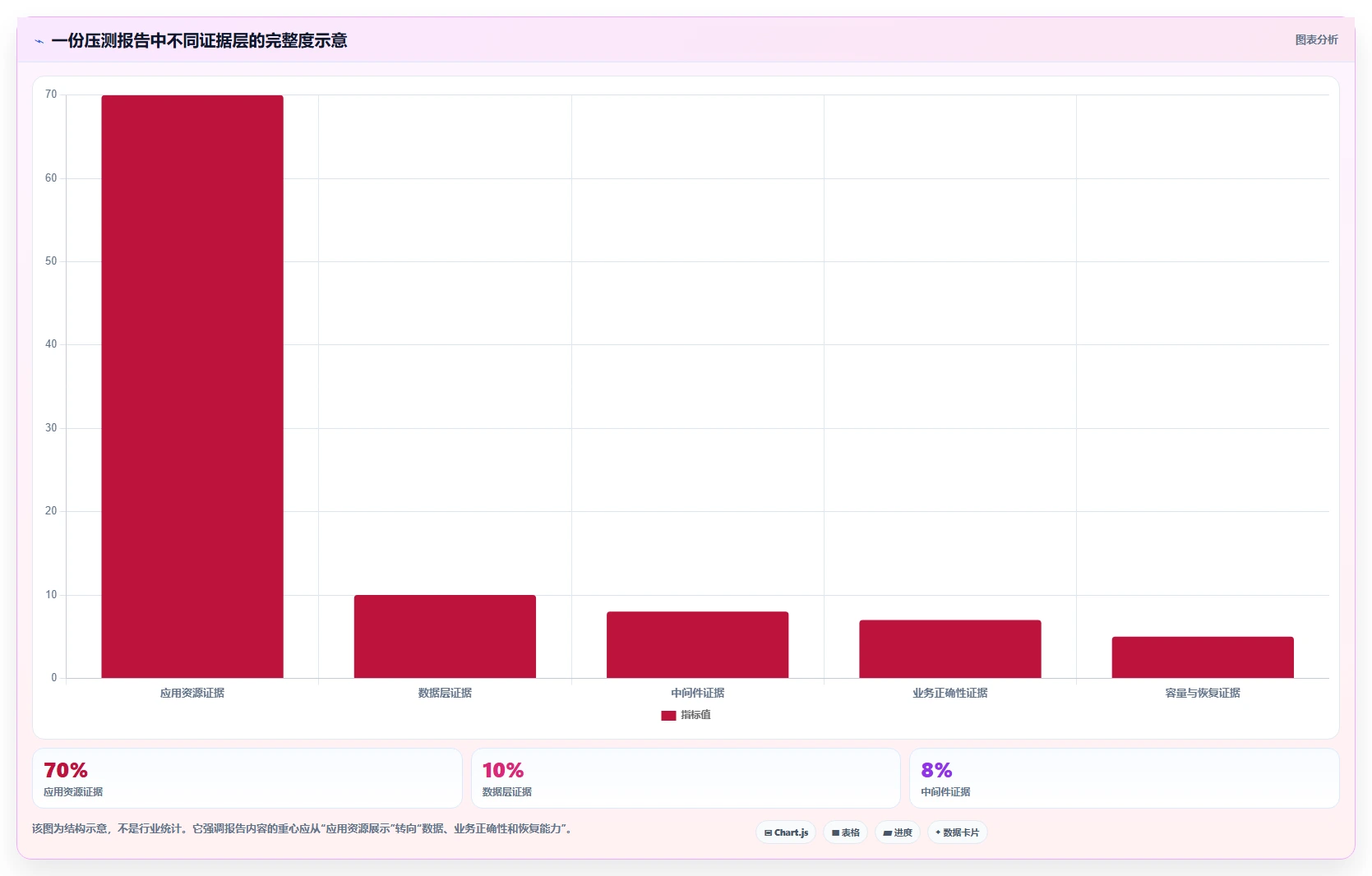Viewport: 1372px width, 876px height.
Task: Click the 数据层证据 x-axis label
Action: tap(445, 693)
